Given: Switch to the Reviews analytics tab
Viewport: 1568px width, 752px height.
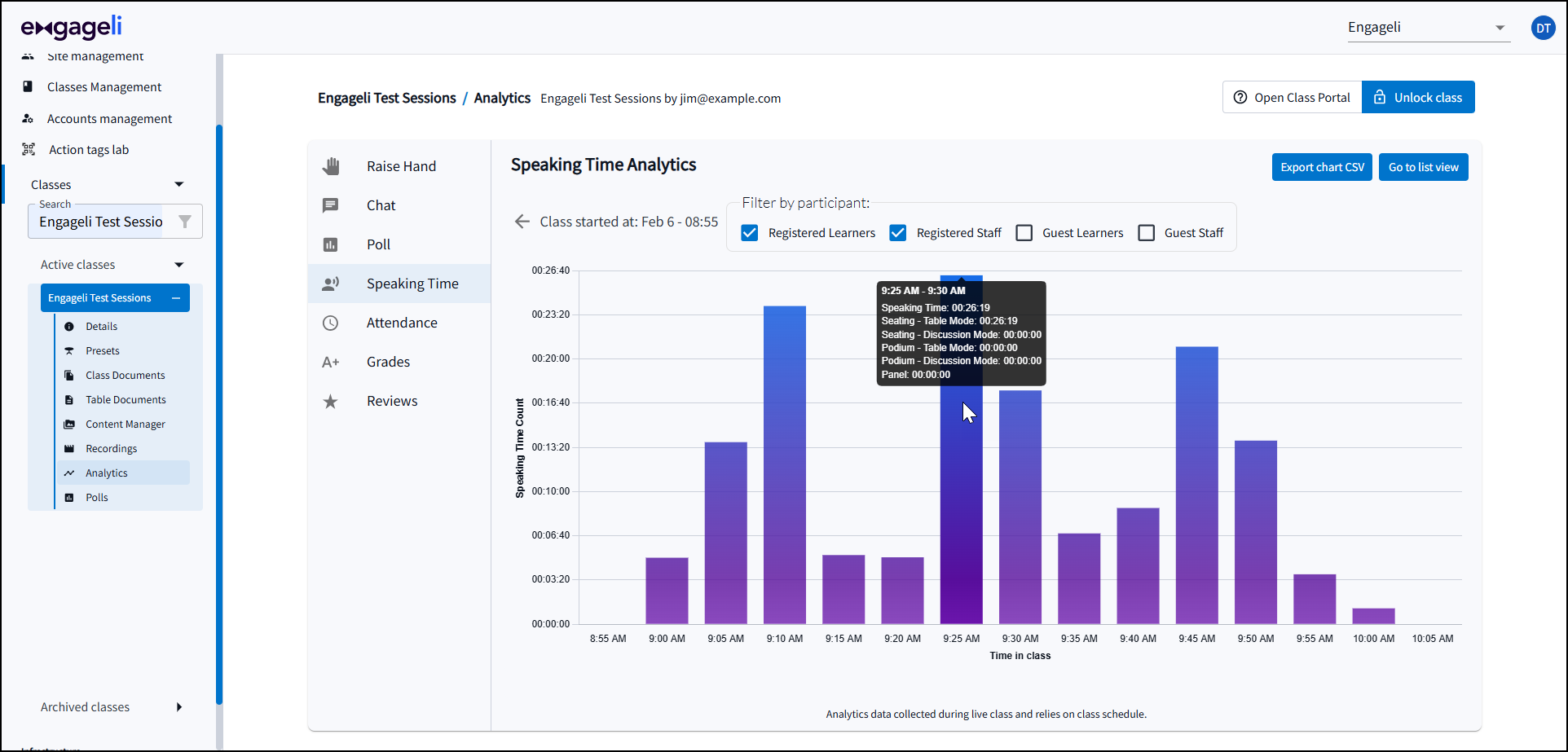Looking at the screenshot, I should pyautogui.click(x=399, y=401).
